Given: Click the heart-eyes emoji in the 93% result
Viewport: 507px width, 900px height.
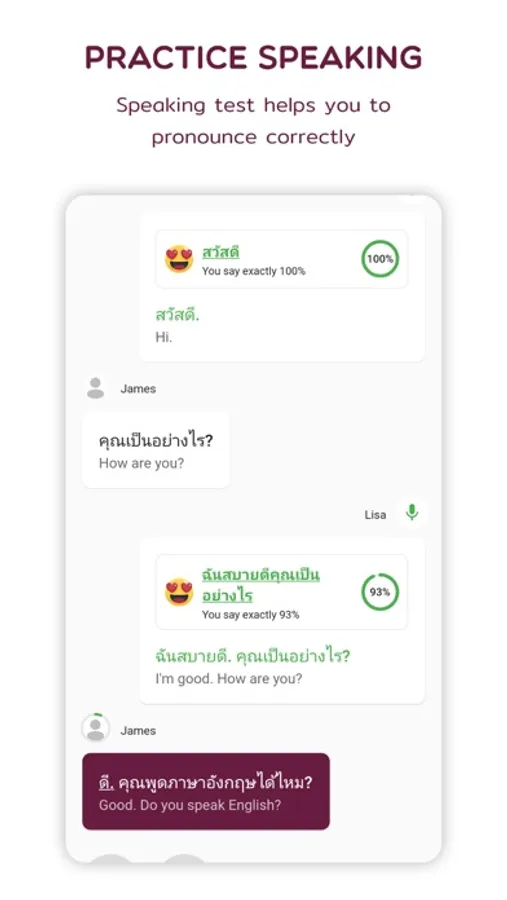Looking at the screenshot, I should coord(179,592).
